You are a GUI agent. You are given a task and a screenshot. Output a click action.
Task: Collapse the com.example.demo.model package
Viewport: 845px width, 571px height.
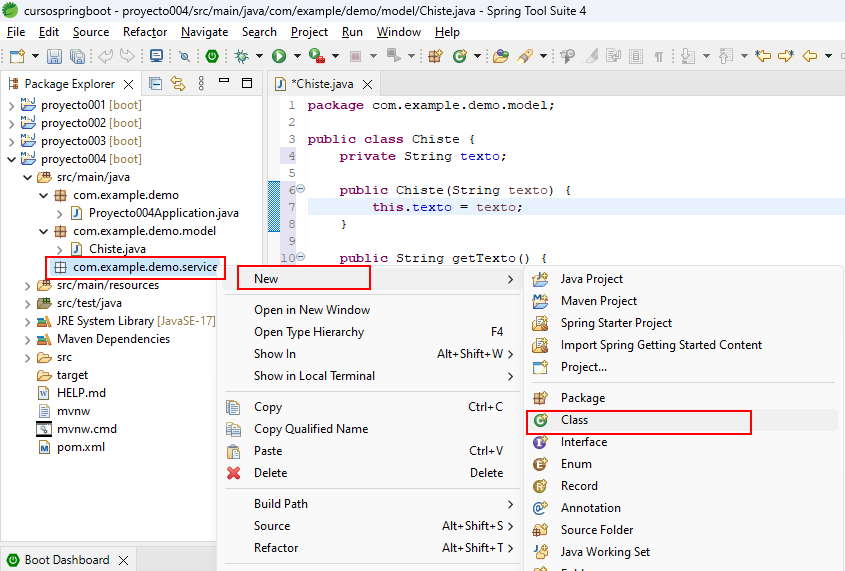[44, 232]
